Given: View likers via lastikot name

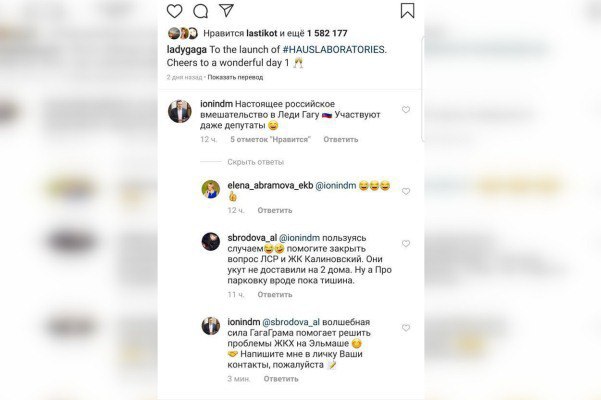Looking at the screenshot, I should [261, 33].
